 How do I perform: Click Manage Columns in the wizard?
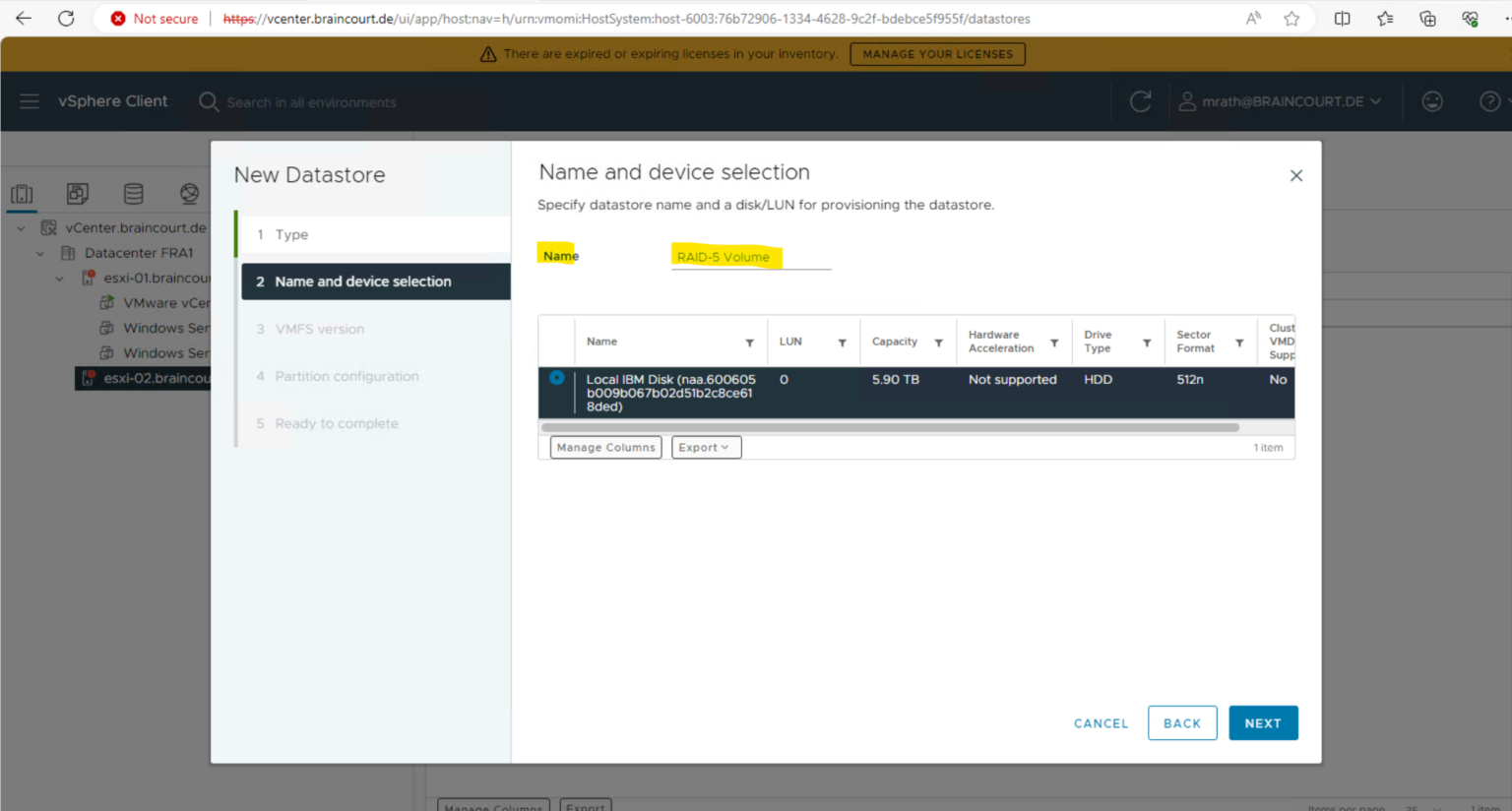coord(605,448)
